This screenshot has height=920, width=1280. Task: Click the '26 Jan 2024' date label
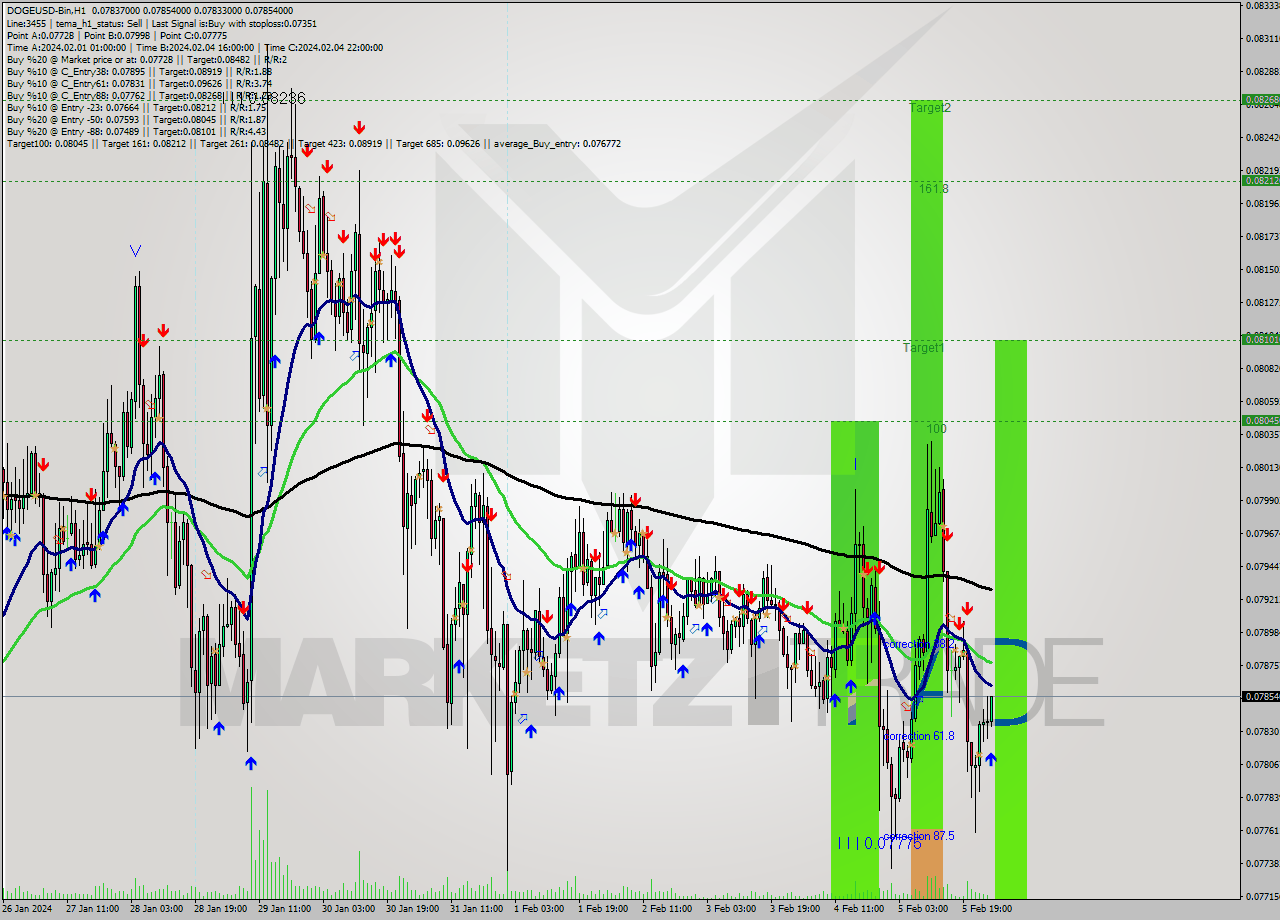pyautogui.click(x=26, y=908)
